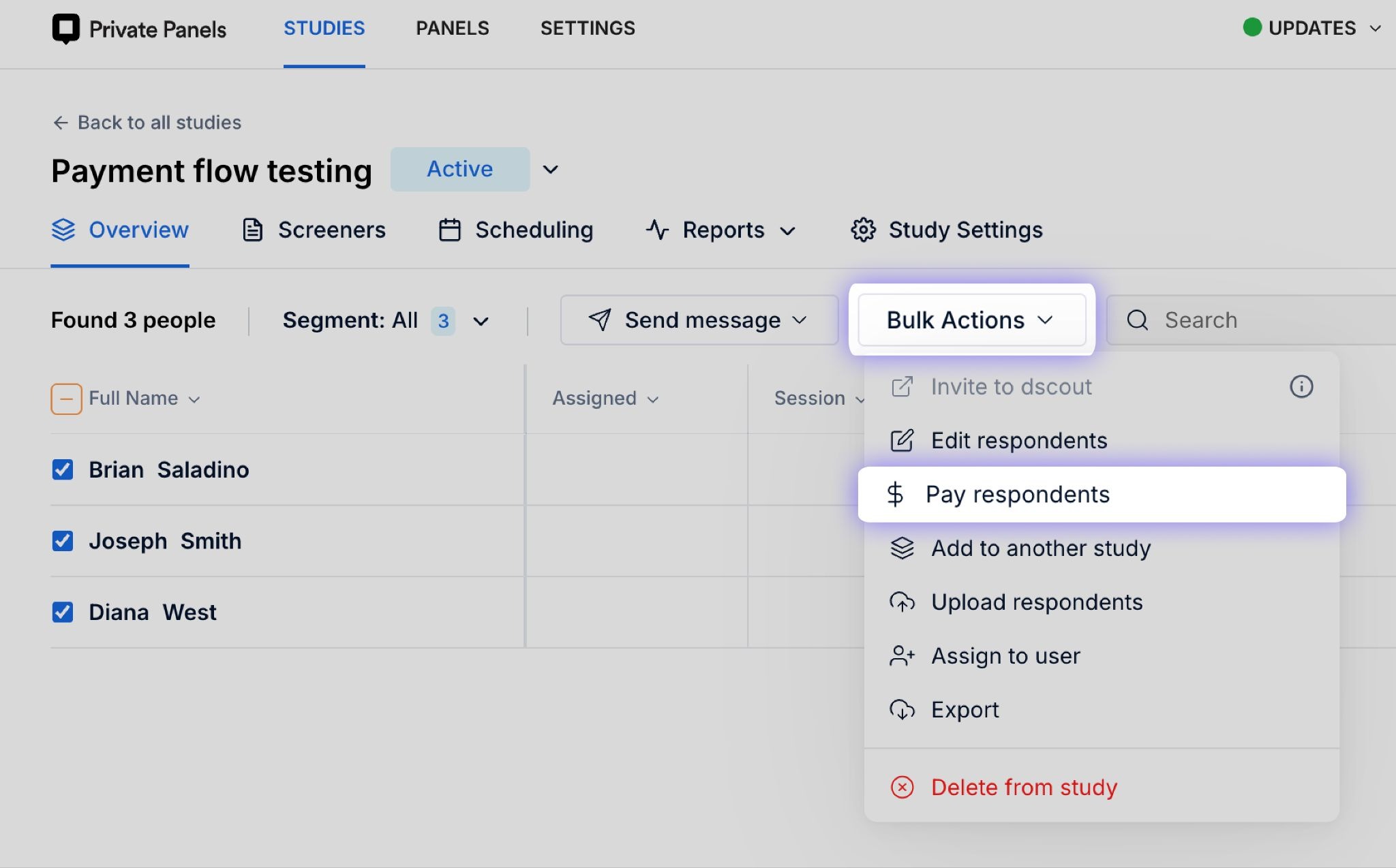1396x868 pixels.
Task: Open the PANELS navigation link
Action: click(453, 29)
